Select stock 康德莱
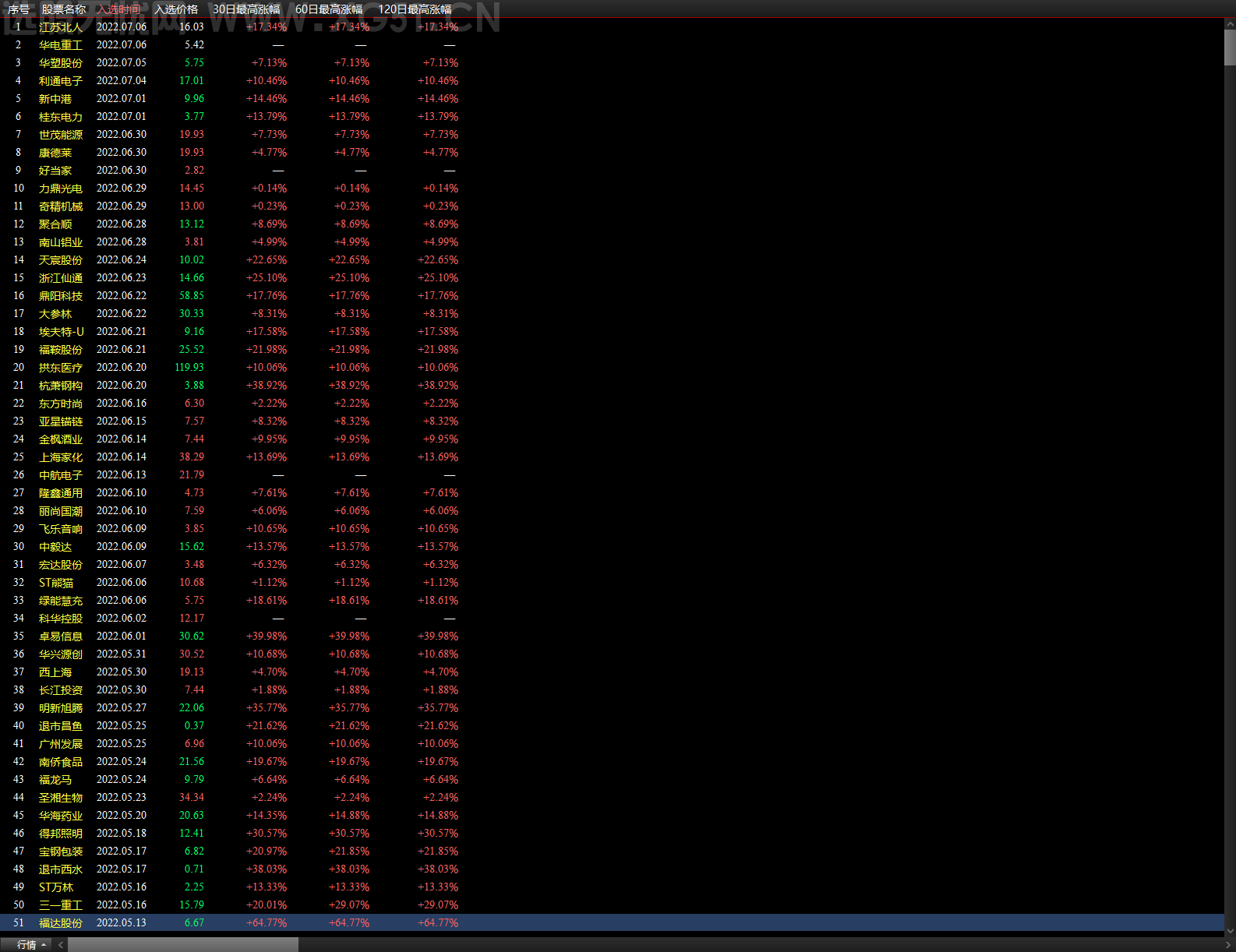This screenshot has width=1236, height=952. [55, 153]
